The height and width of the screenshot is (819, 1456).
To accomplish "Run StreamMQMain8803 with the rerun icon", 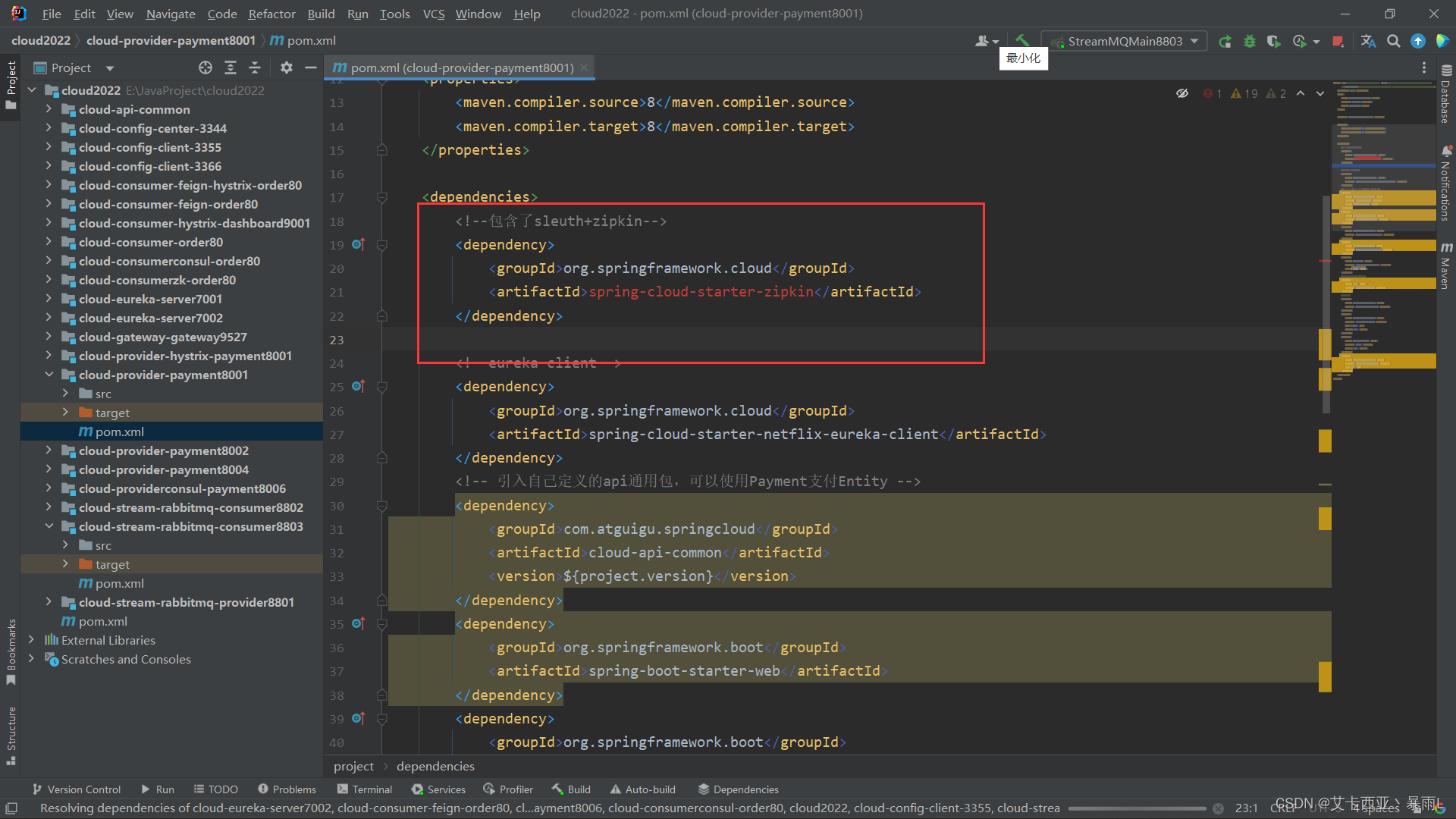I will click(x=1225, y=42).
